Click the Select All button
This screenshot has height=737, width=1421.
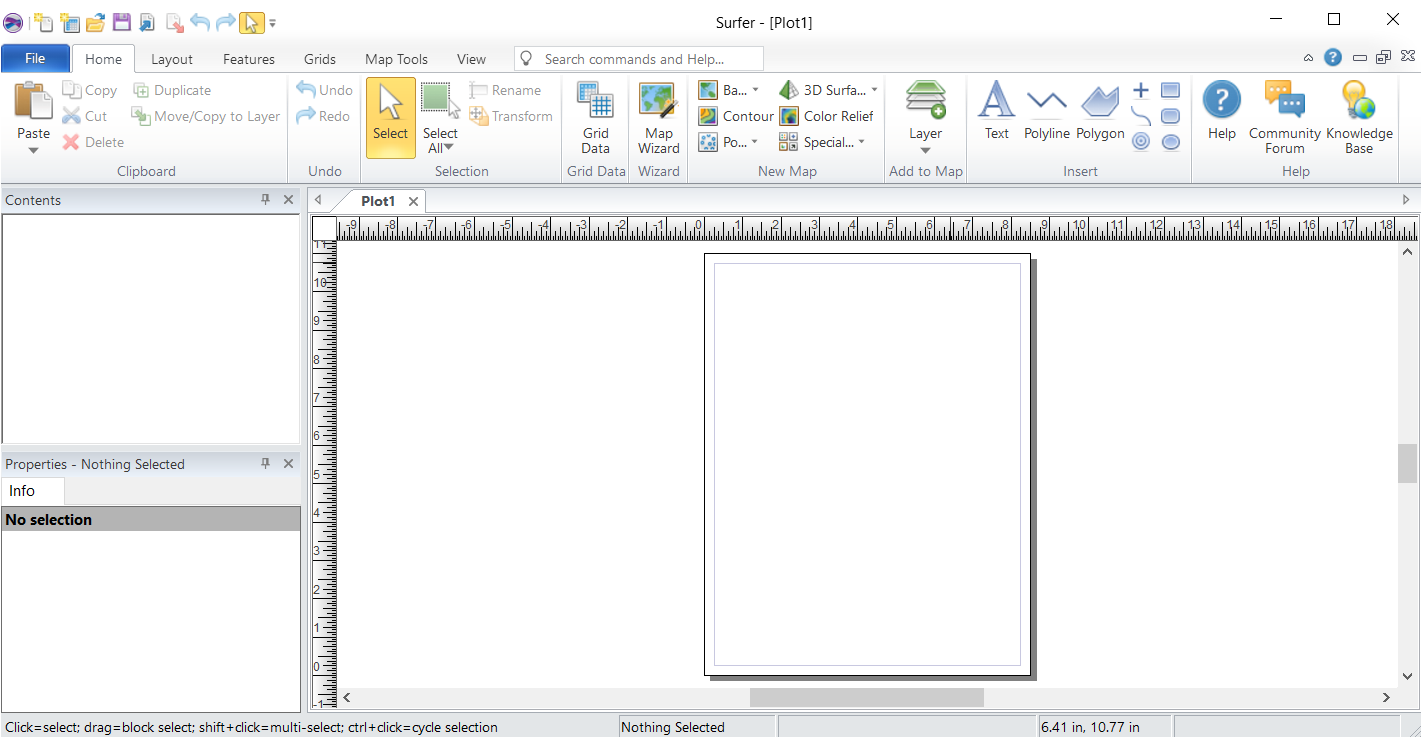pos(439,118)
